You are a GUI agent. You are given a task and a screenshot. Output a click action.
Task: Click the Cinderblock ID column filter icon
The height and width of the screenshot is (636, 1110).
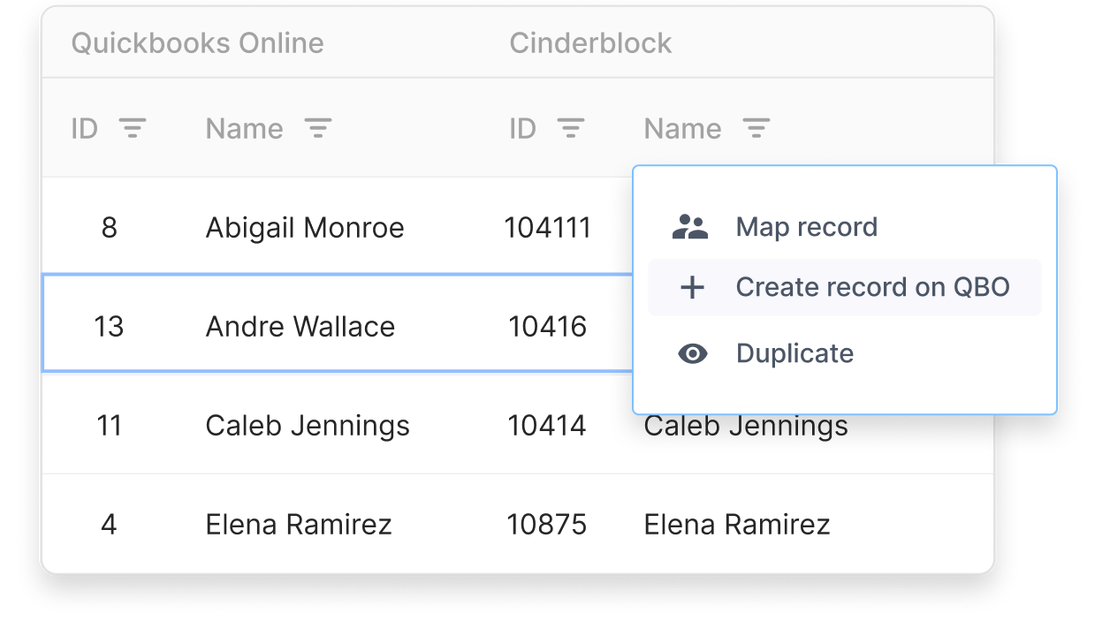571,128
